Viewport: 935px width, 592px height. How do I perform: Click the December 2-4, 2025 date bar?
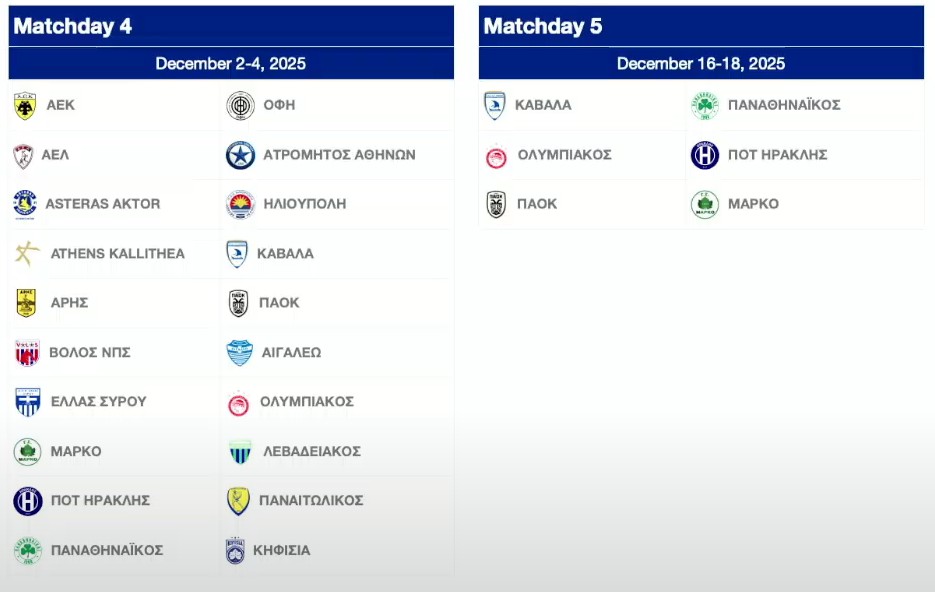[x=231, y=64]
